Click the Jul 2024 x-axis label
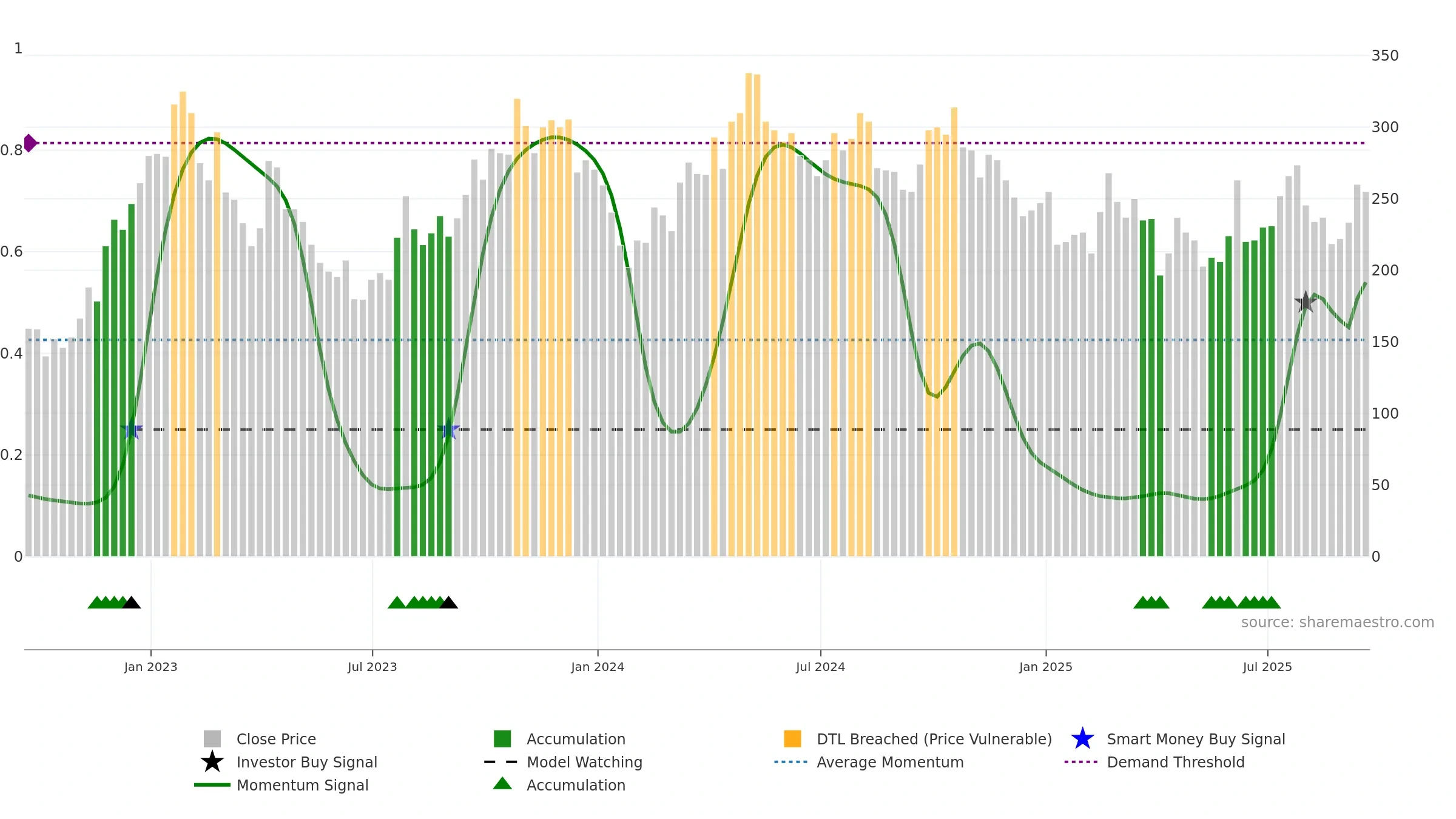This screenshot has width=1456, height=819. pos(820,667)
